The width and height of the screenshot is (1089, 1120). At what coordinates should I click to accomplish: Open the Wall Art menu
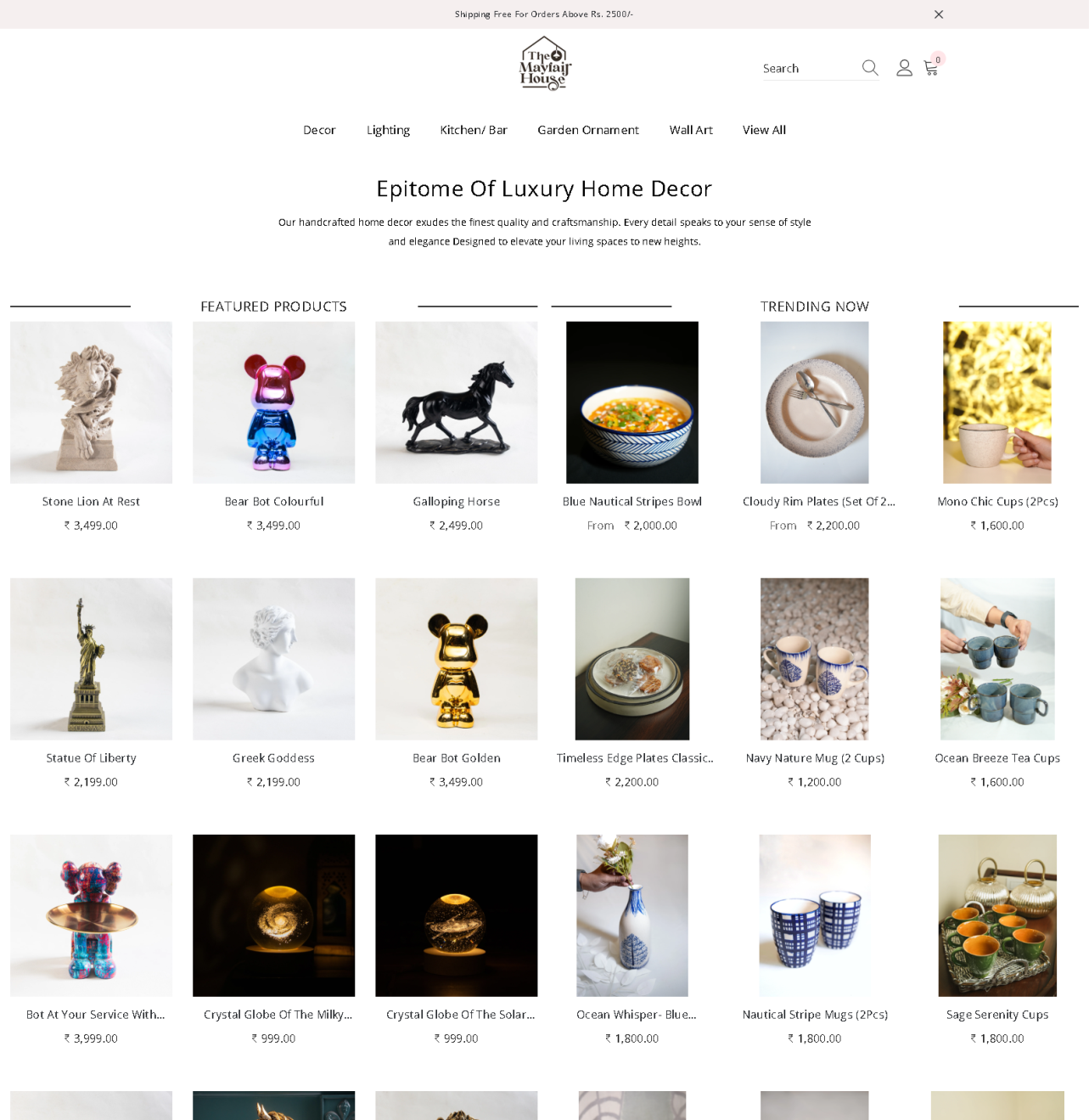691,130
